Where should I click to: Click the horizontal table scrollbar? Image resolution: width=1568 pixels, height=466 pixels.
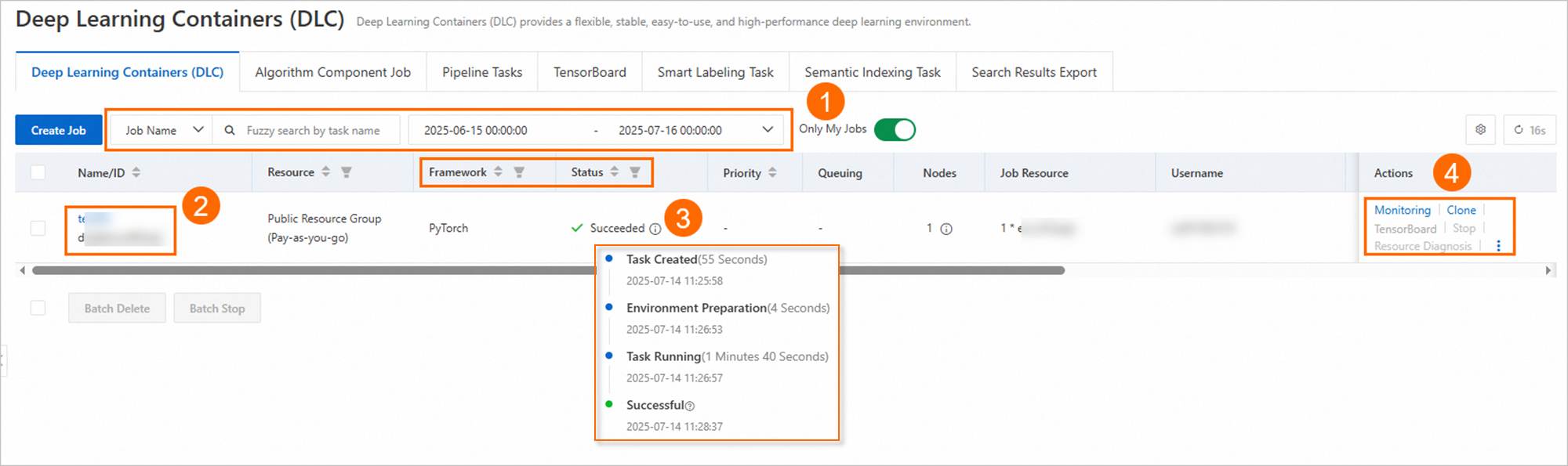tap(548, 270)
